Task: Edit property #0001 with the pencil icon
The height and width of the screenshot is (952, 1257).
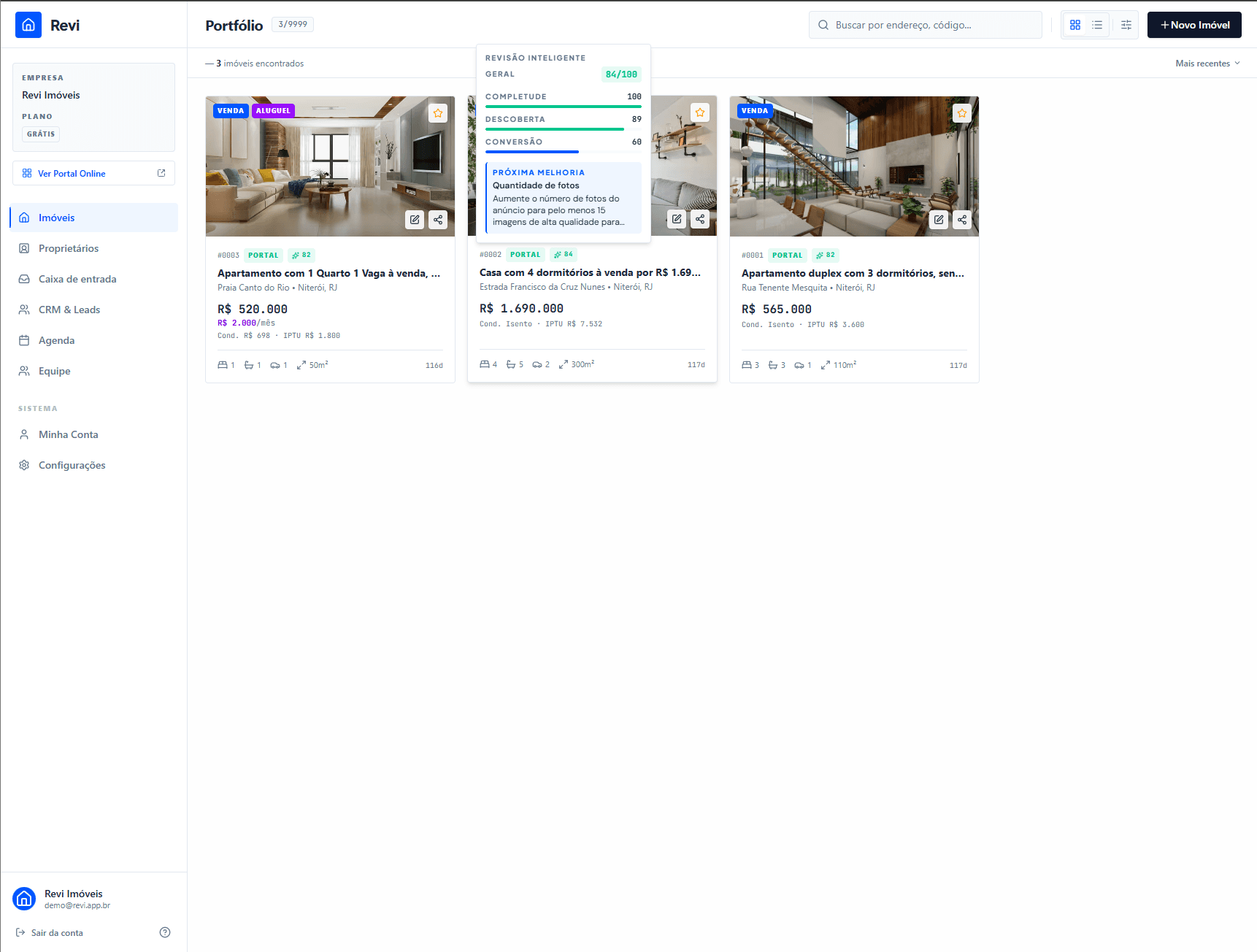Action: [x=939, y=220]
